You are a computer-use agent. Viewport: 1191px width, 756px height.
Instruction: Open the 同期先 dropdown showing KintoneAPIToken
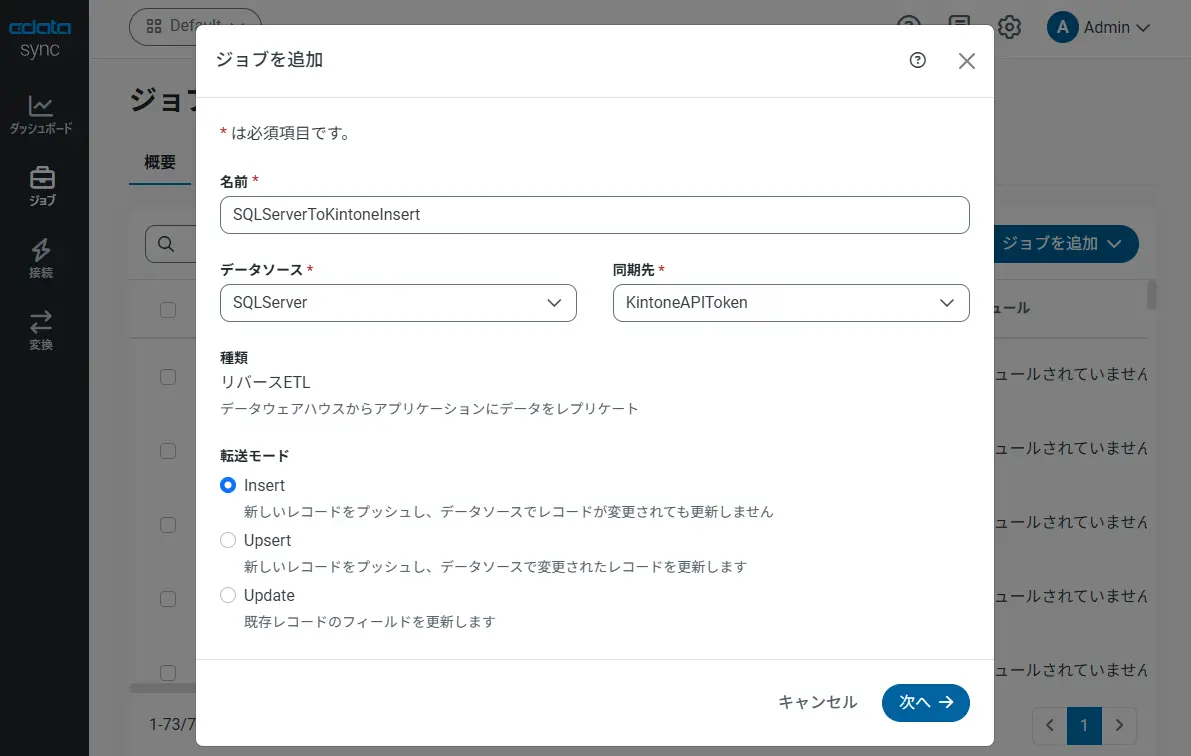tap(790, 303)
